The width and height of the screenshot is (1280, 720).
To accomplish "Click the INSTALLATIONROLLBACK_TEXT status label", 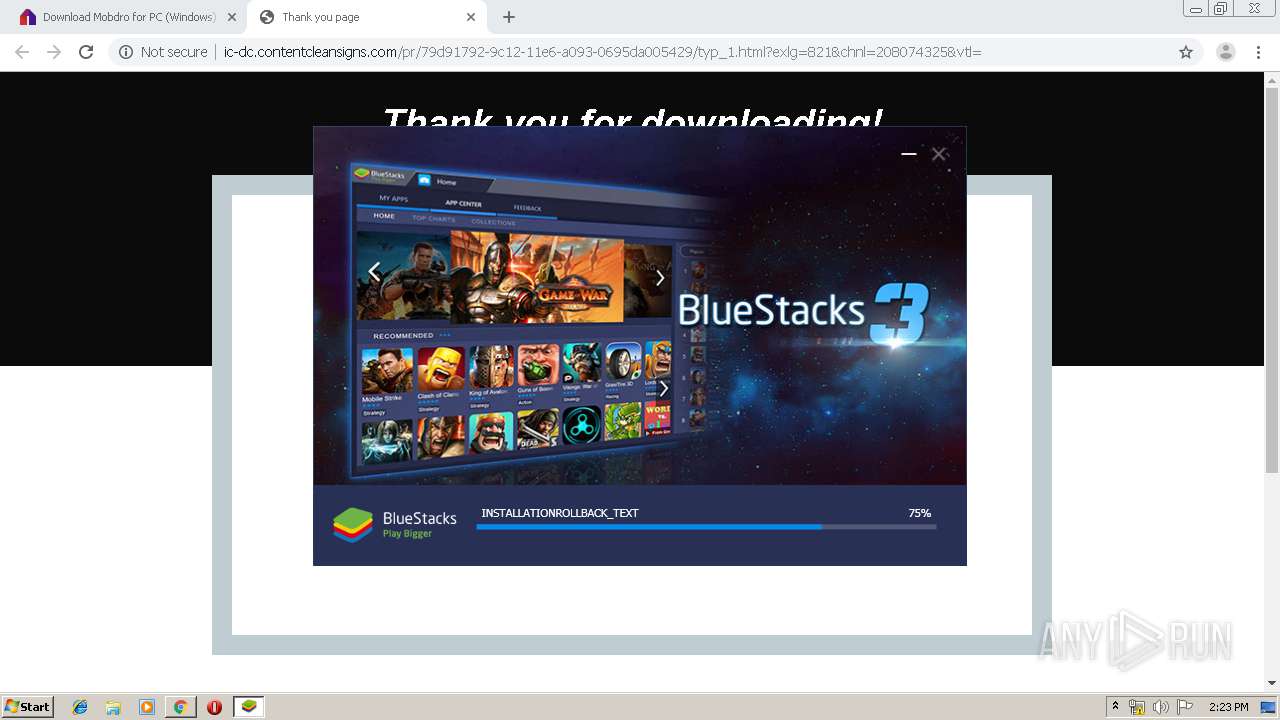I will pyautogui.click(x=560, y=513).
